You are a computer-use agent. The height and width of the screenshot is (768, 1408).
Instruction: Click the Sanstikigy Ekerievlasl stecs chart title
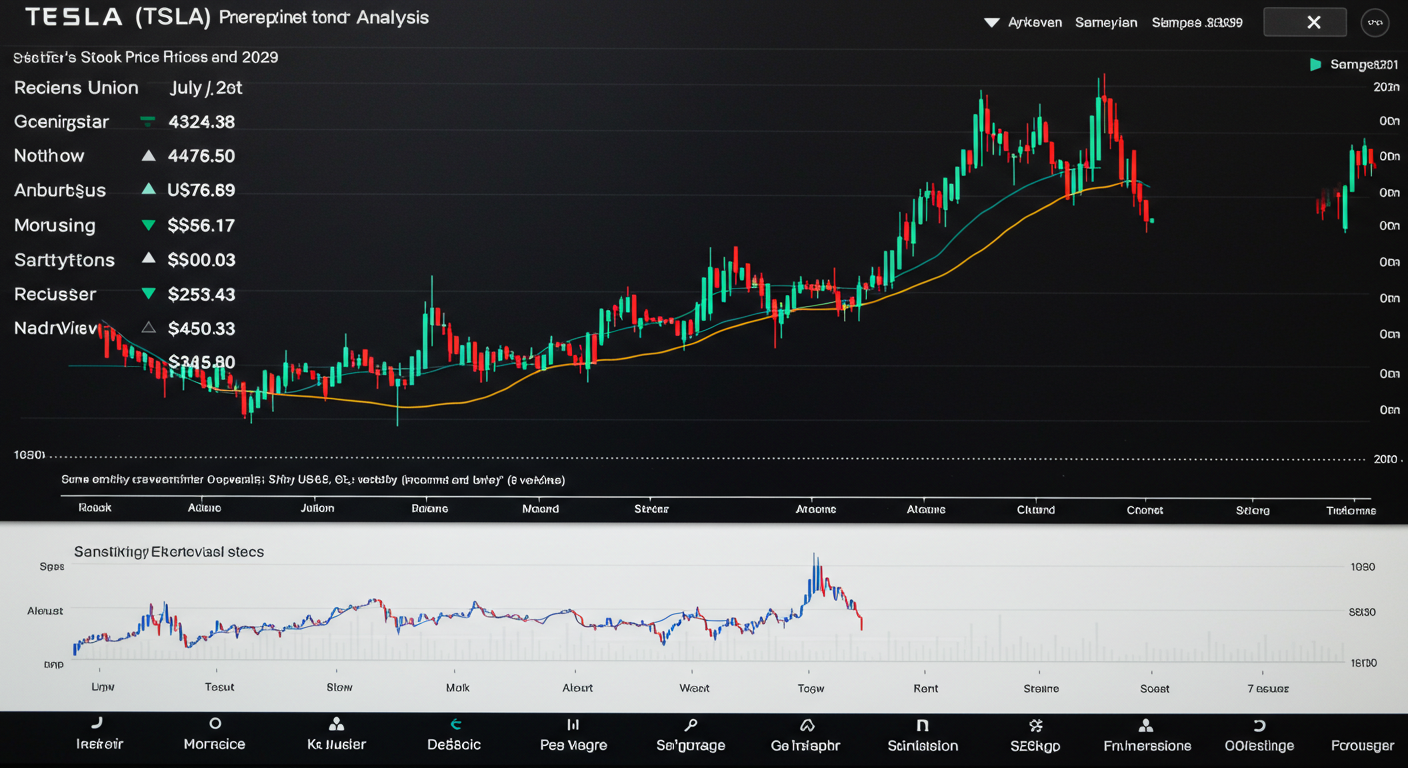point(169,551)
